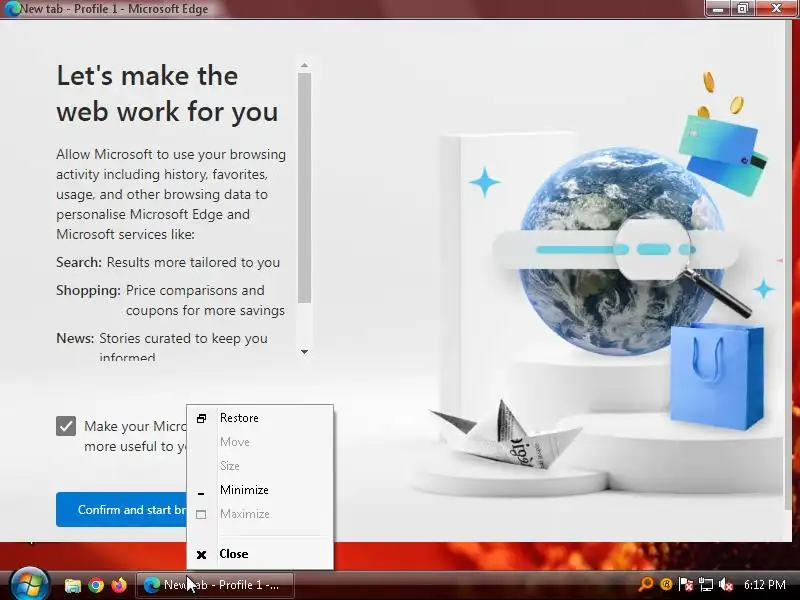This screenshot has width=800, height=600.
Task: Choose Restore from the window menu
Action: (260, 418)
